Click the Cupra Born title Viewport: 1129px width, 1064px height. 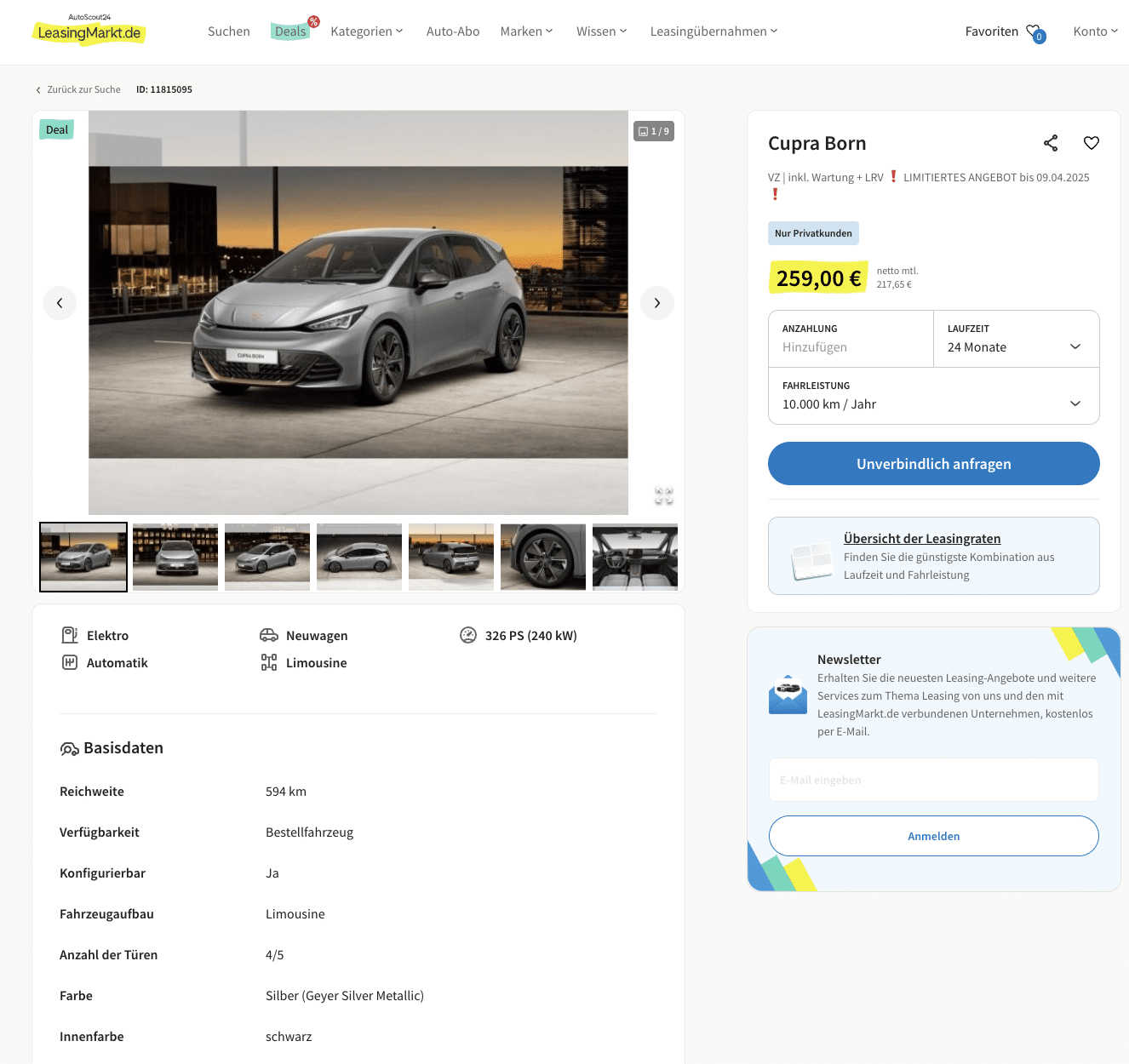(817, 143)
